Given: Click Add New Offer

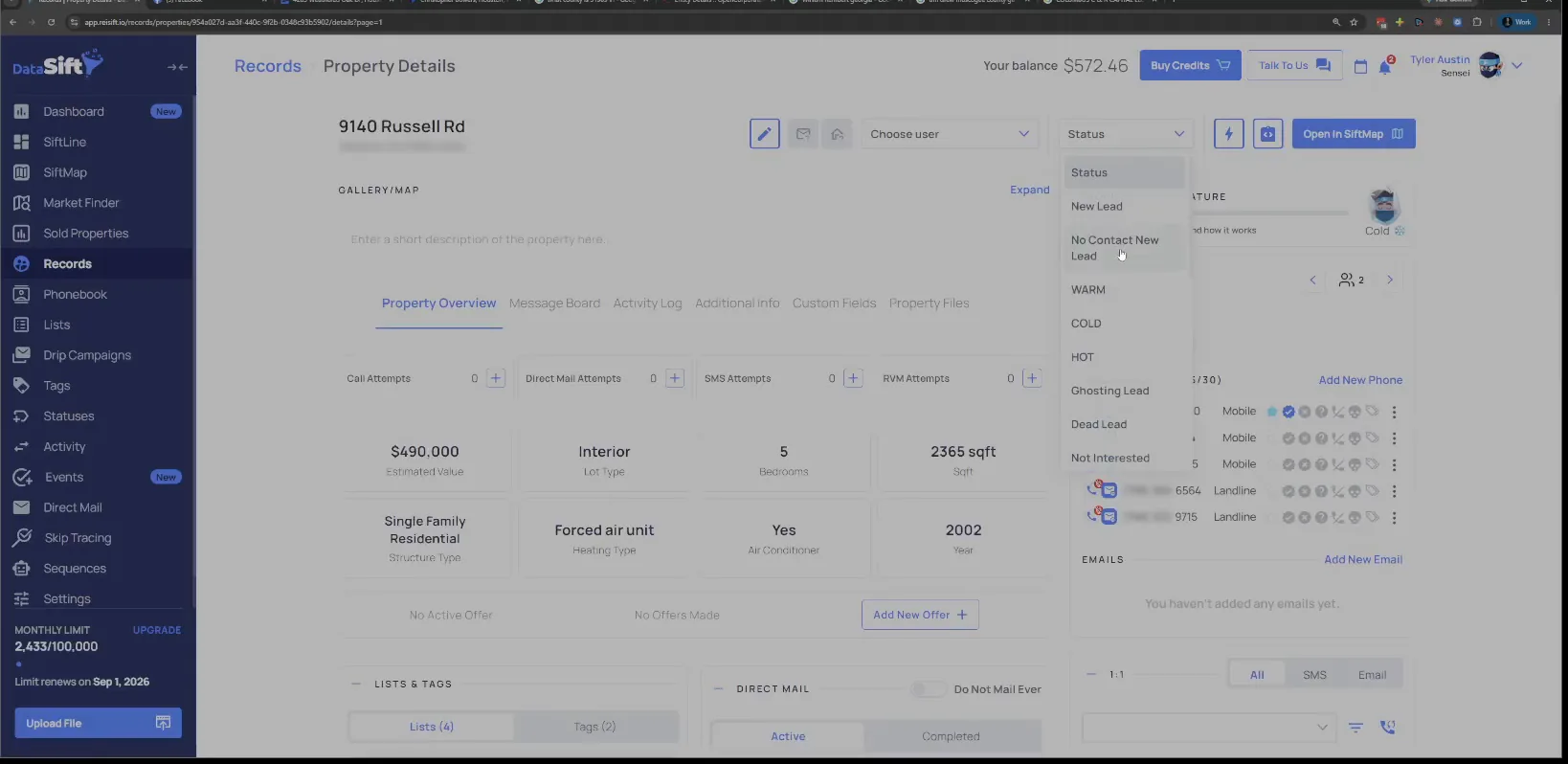Looking at the screenshot, I should point(920,615).
